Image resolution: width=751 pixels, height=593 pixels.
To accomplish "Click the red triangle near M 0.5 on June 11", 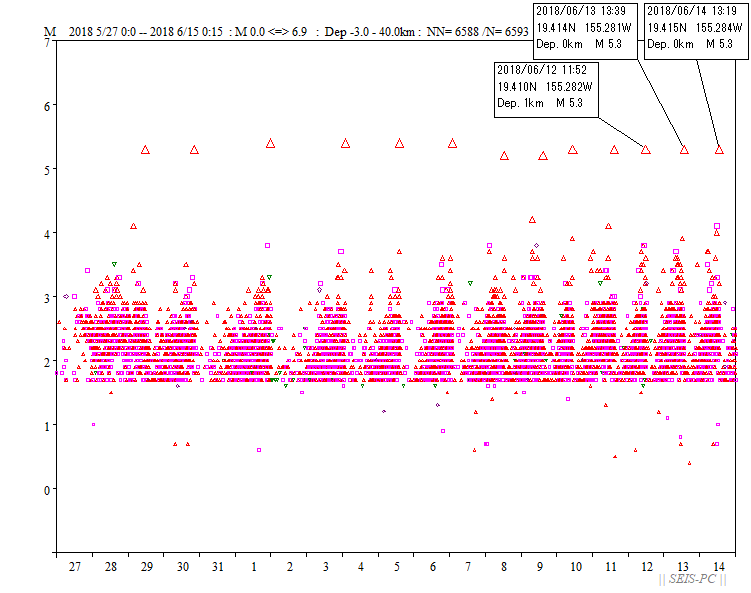I will (615, 456).
